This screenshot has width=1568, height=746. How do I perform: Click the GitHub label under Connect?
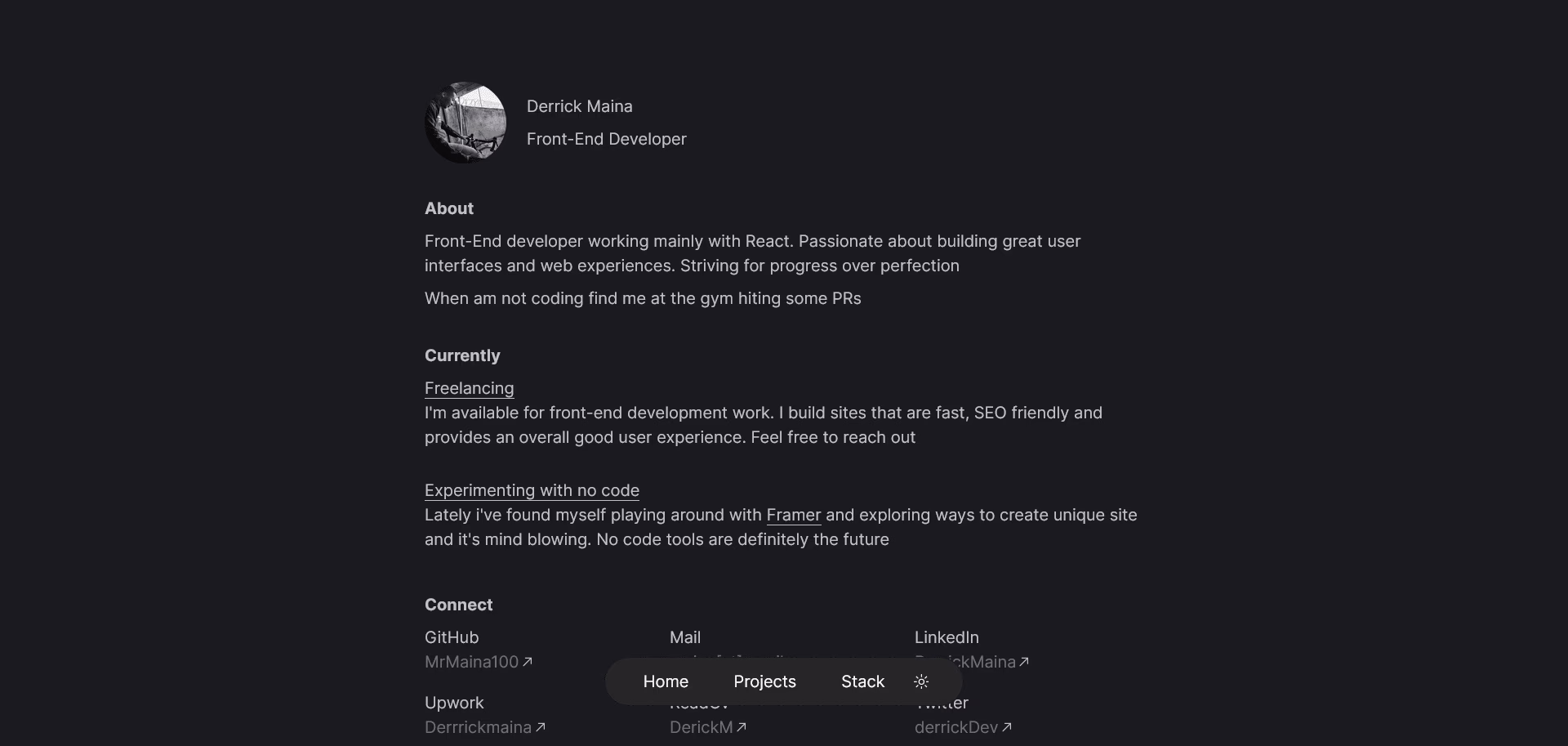(452, 637)
